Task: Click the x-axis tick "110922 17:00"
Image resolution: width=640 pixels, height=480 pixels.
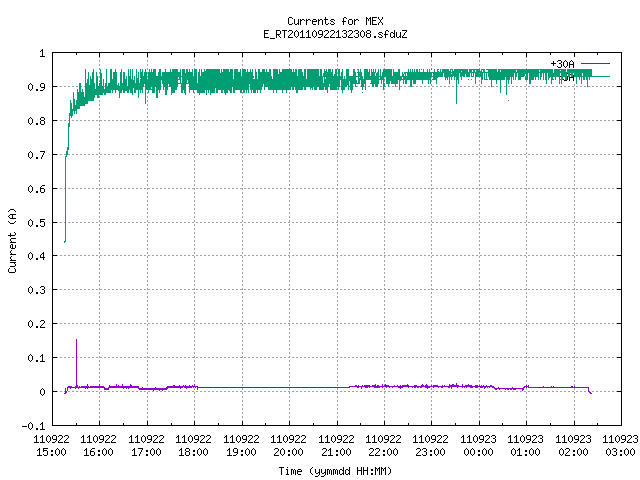Action: click(146, 445)
